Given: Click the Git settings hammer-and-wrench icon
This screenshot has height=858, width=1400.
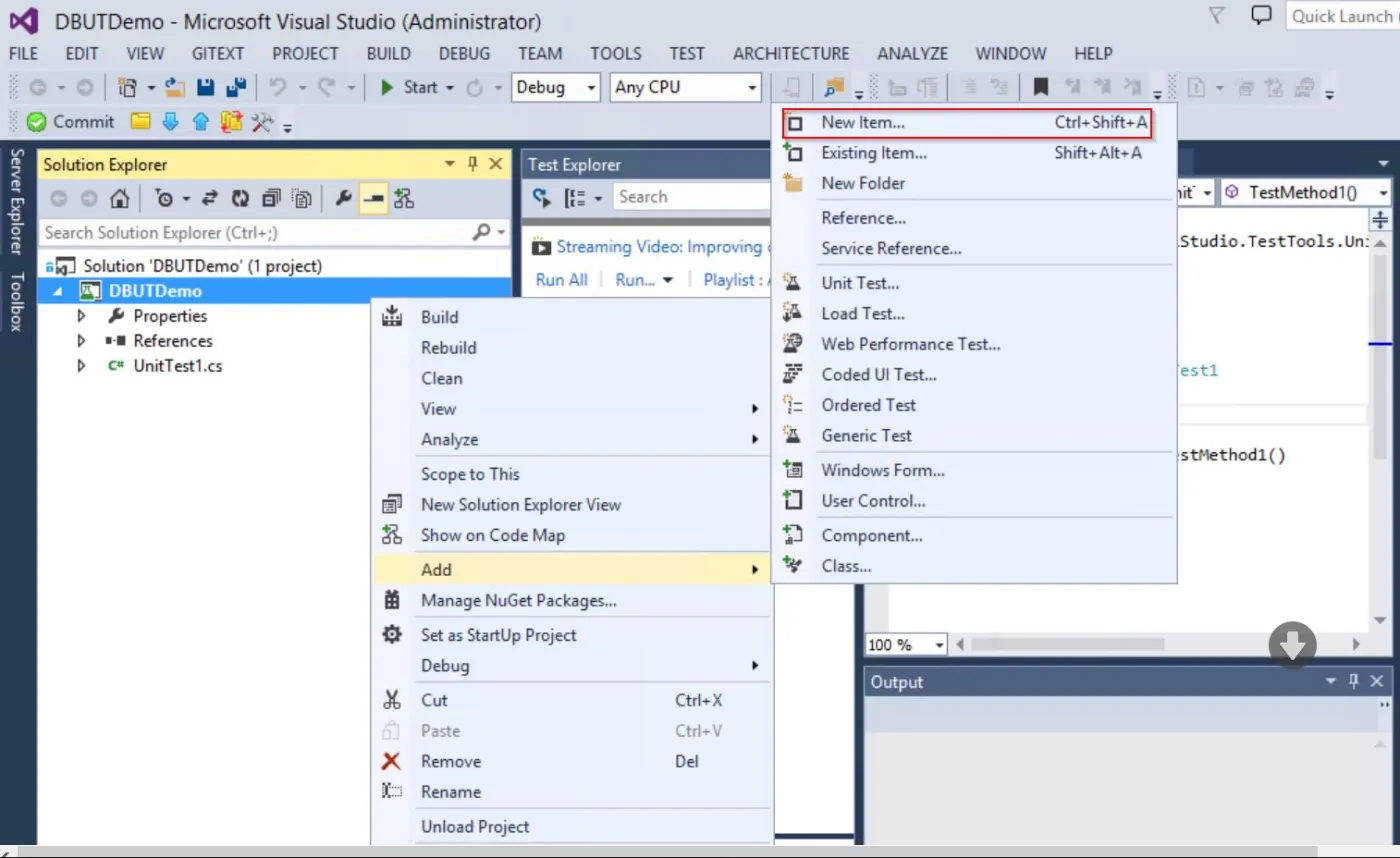Looking at the screenshot, I should tap(262, 122).
